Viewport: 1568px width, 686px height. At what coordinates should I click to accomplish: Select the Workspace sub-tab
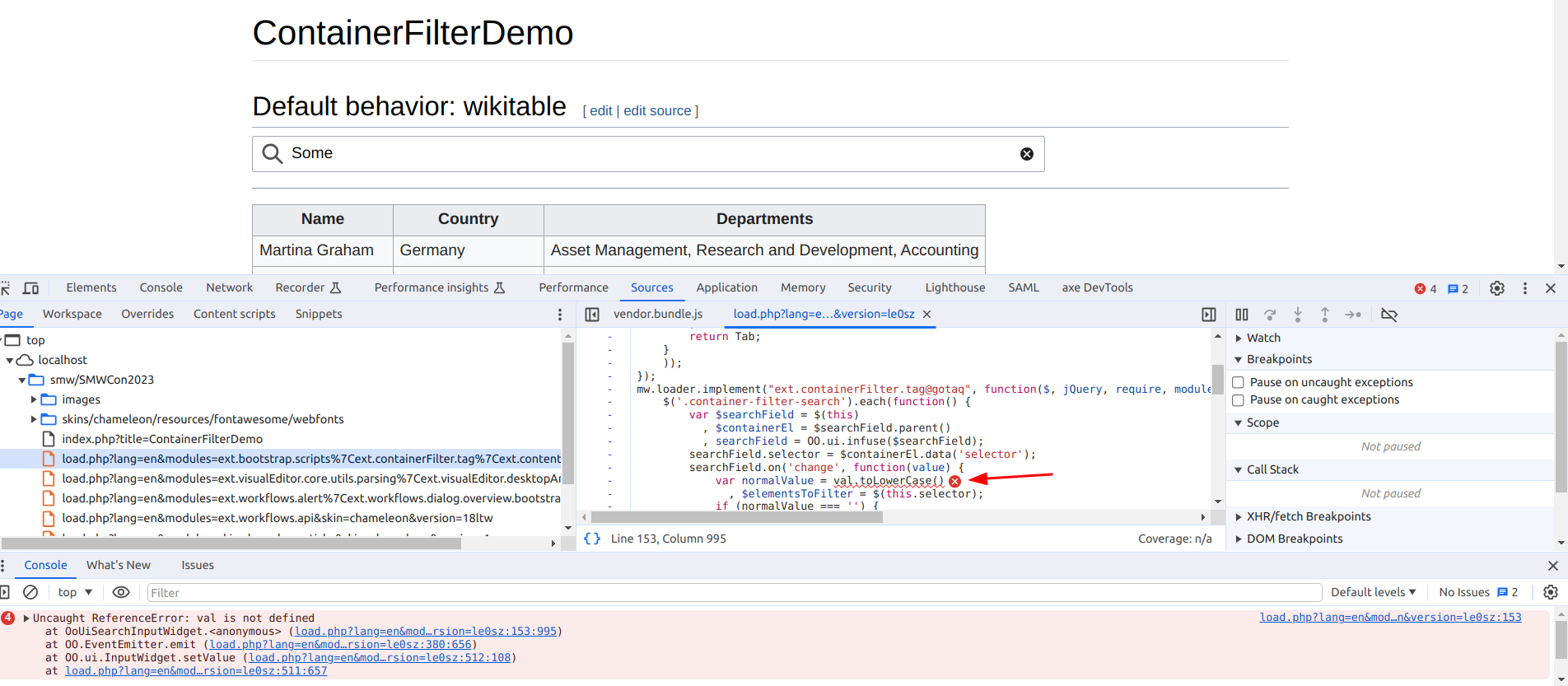coord(72,314)
